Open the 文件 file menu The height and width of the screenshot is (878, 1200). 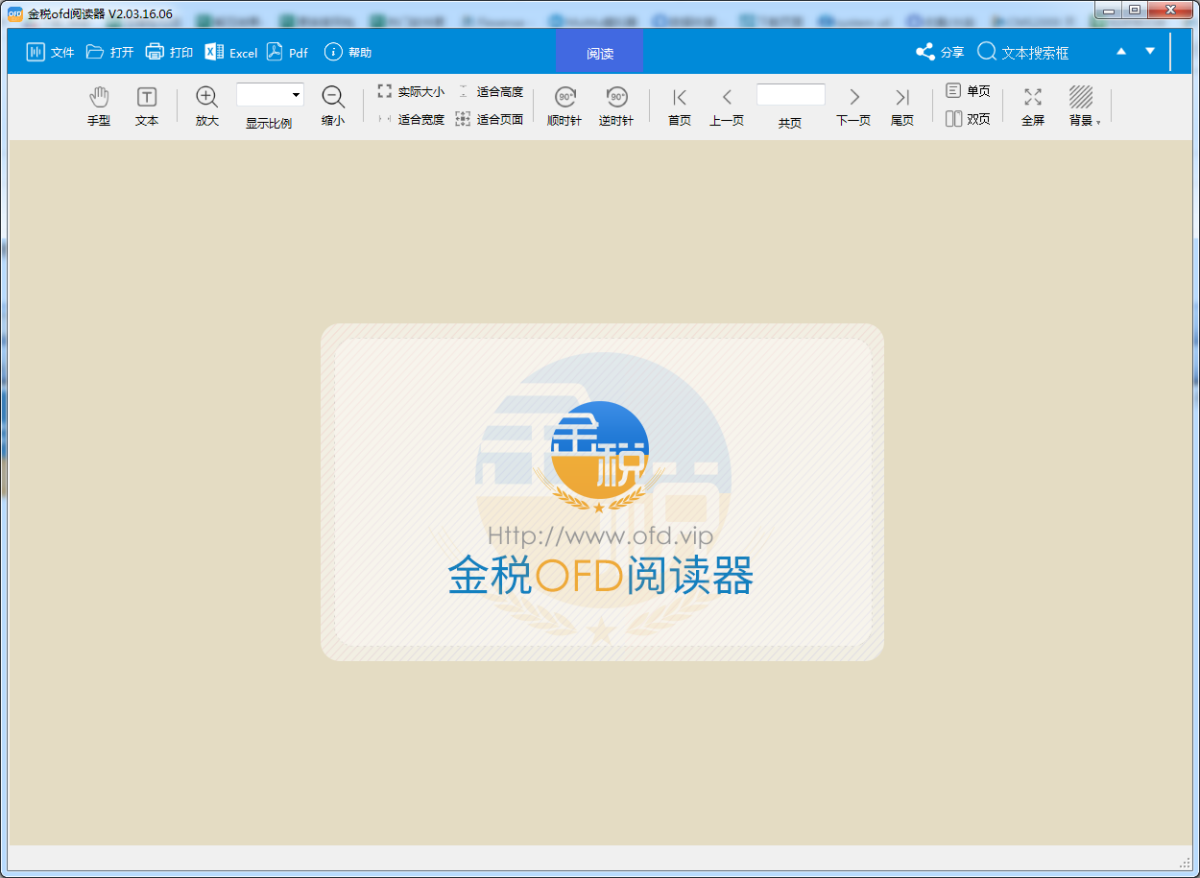[50, 51]
